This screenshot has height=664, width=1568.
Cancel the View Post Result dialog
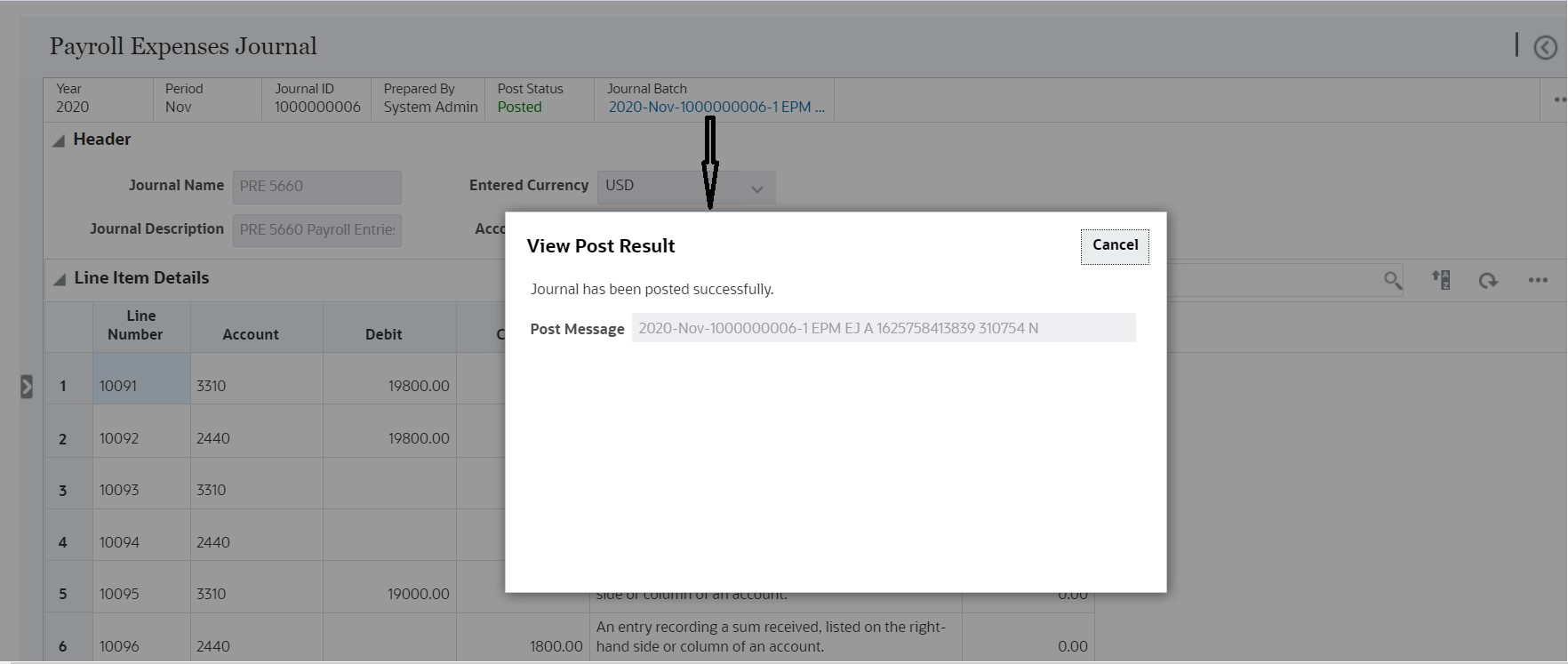click(1115, 246)
